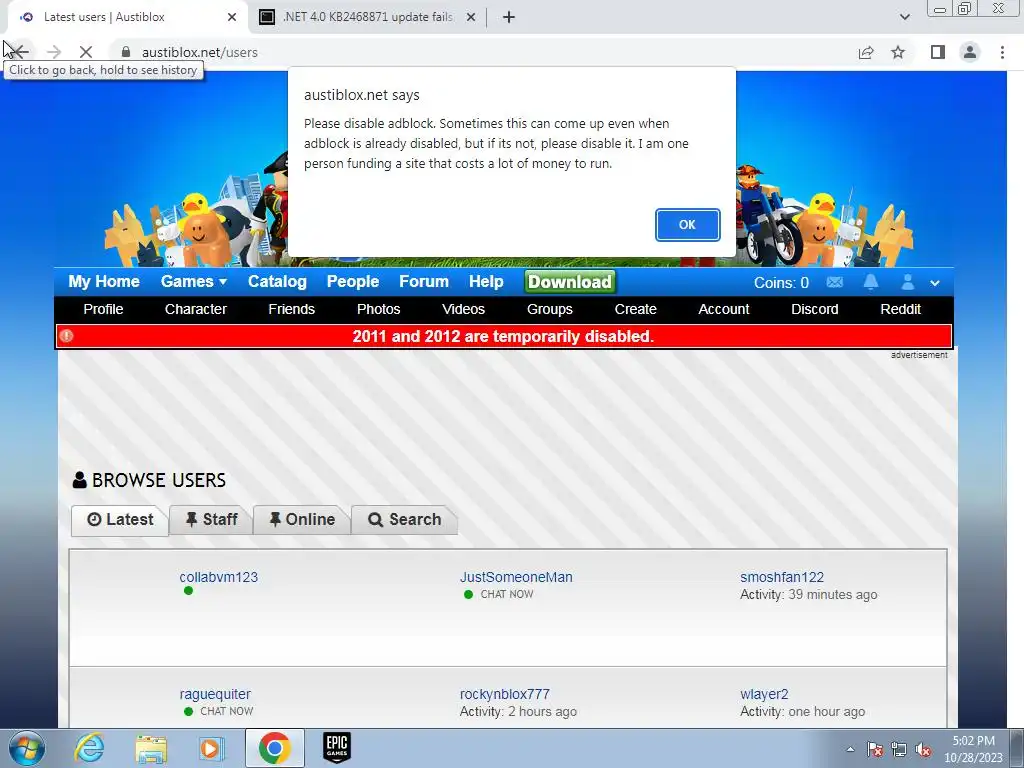Viewport: 1024px width, 768px height.
Task: Open Videos in the black submenu
Action: click(463, 309)
